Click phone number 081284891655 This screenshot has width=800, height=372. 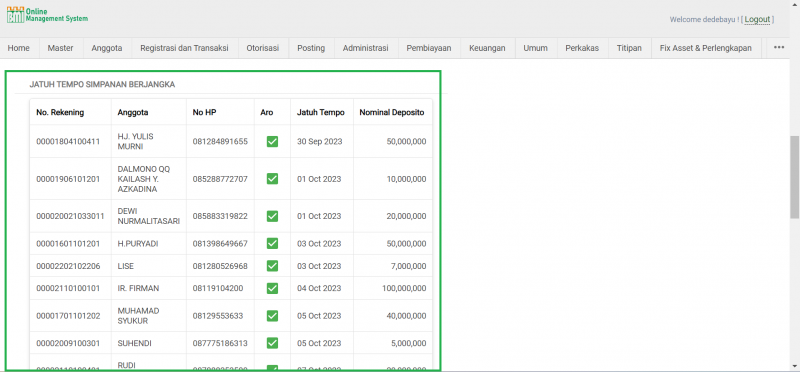(x=220, y=141)
